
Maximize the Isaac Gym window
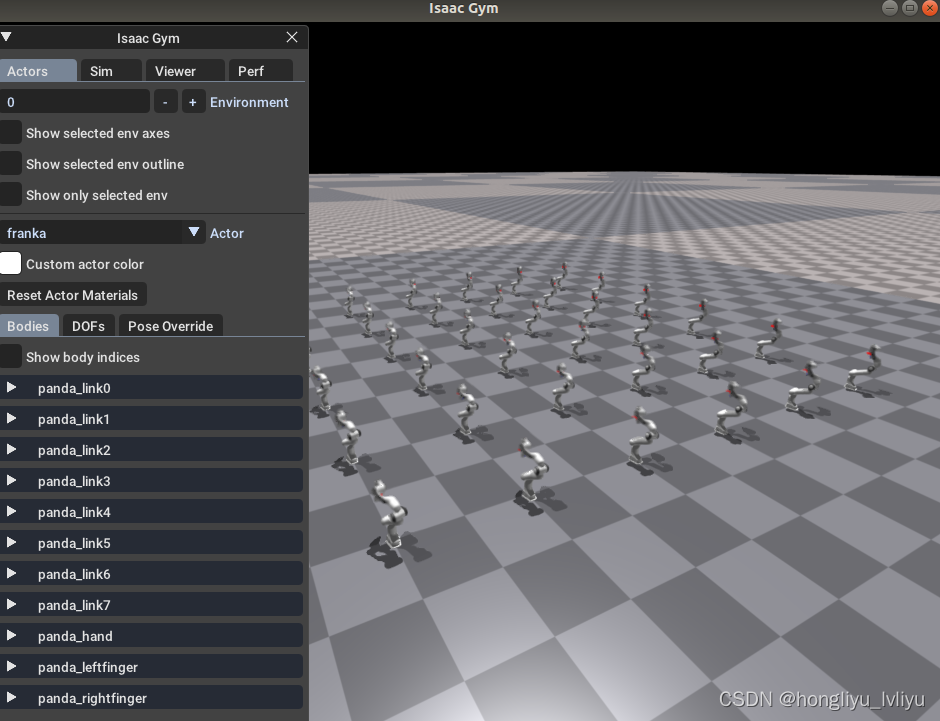pos(910,8)
